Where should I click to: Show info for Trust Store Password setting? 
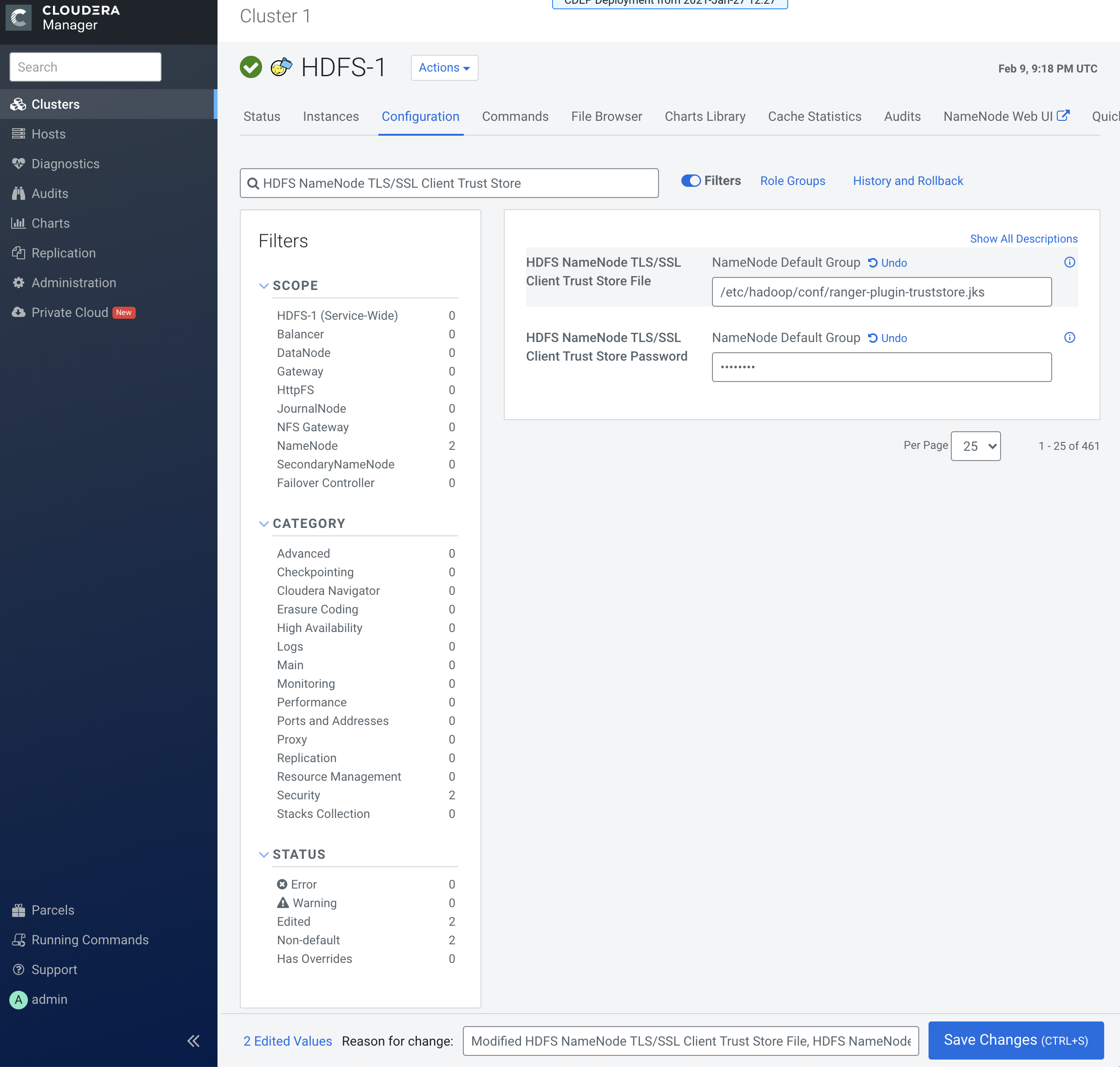pyautogui.click(x=1069, y=338)
